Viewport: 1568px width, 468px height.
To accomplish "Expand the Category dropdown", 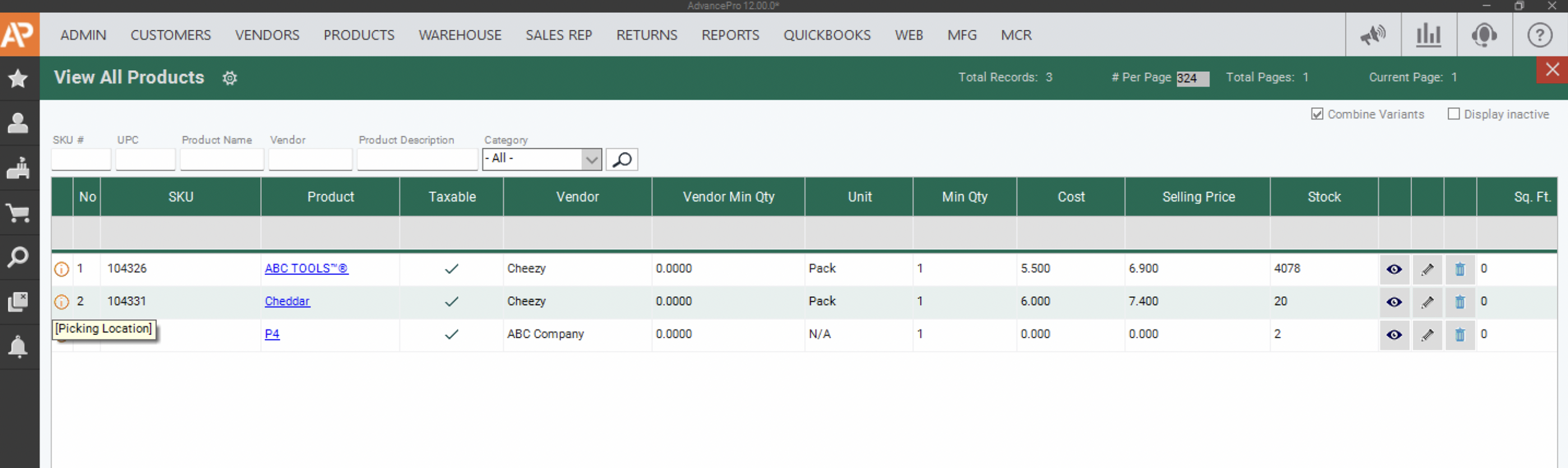I will (590, 160).
